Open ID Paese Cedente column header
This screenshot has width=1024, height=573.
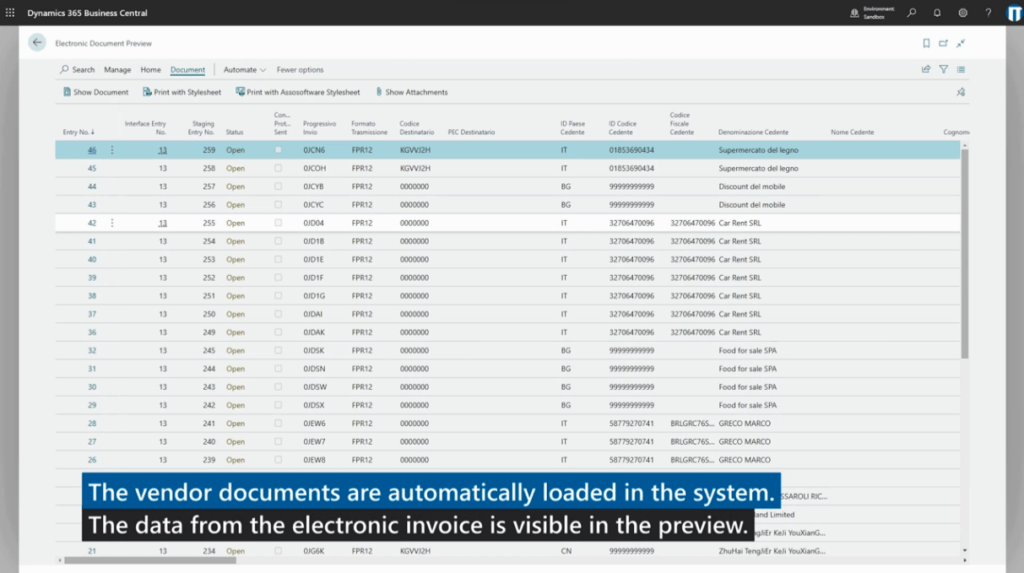pyautogui.click(x=573, y=127)
